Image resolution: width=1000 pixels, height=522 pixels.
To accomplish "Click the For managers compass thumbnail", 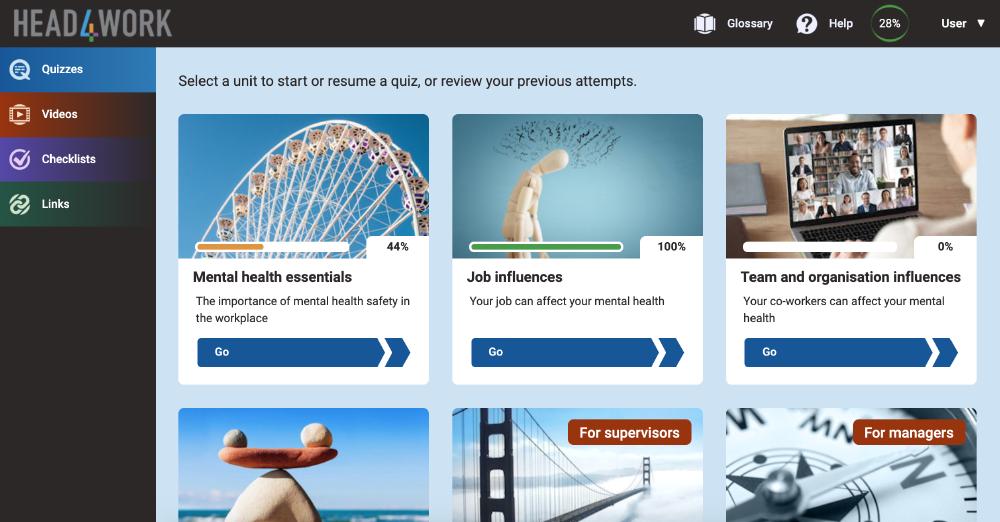I will pos(851,465).
